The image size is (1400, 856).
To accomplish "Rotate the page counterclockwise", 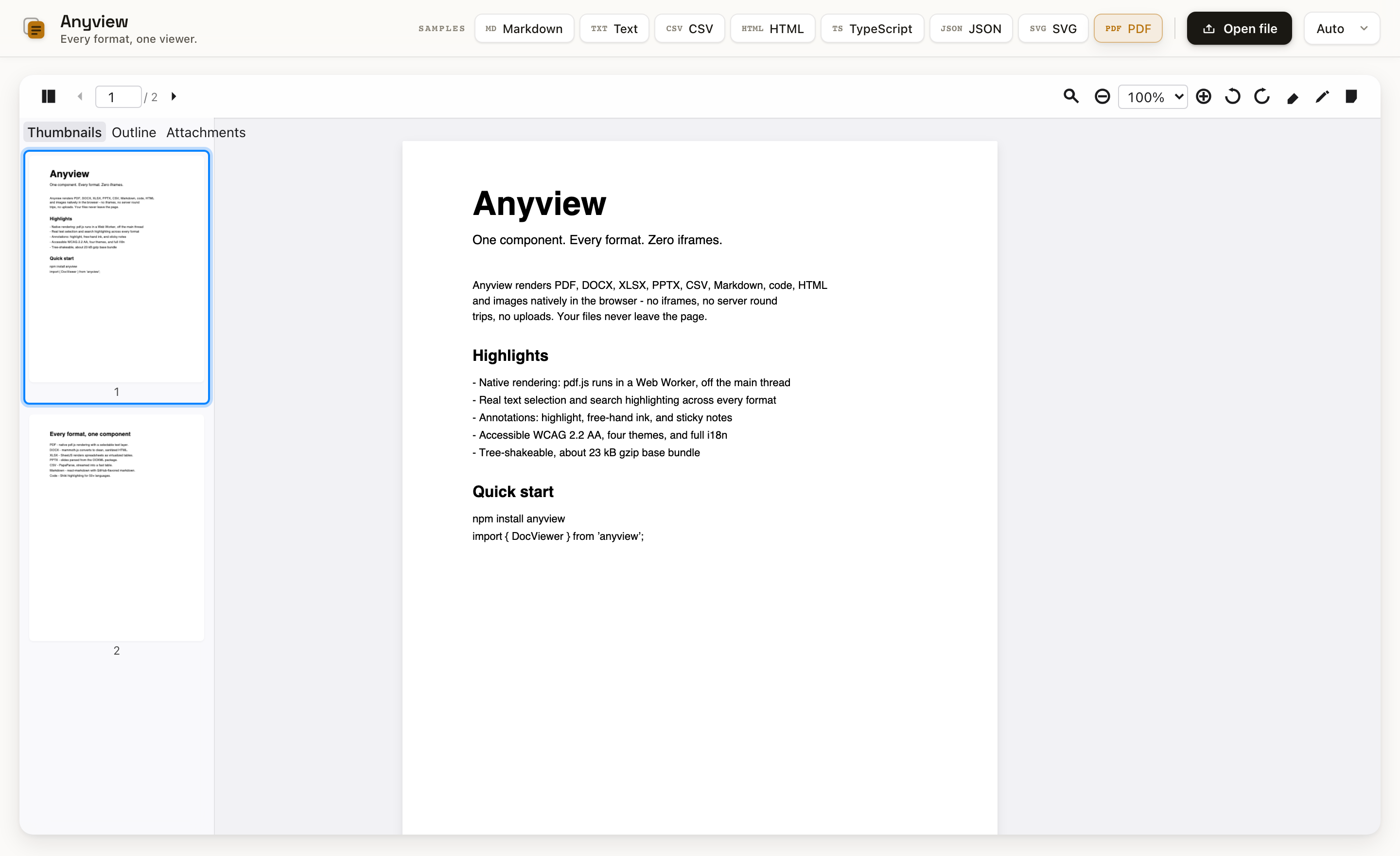I will [x=1233, y=97].
